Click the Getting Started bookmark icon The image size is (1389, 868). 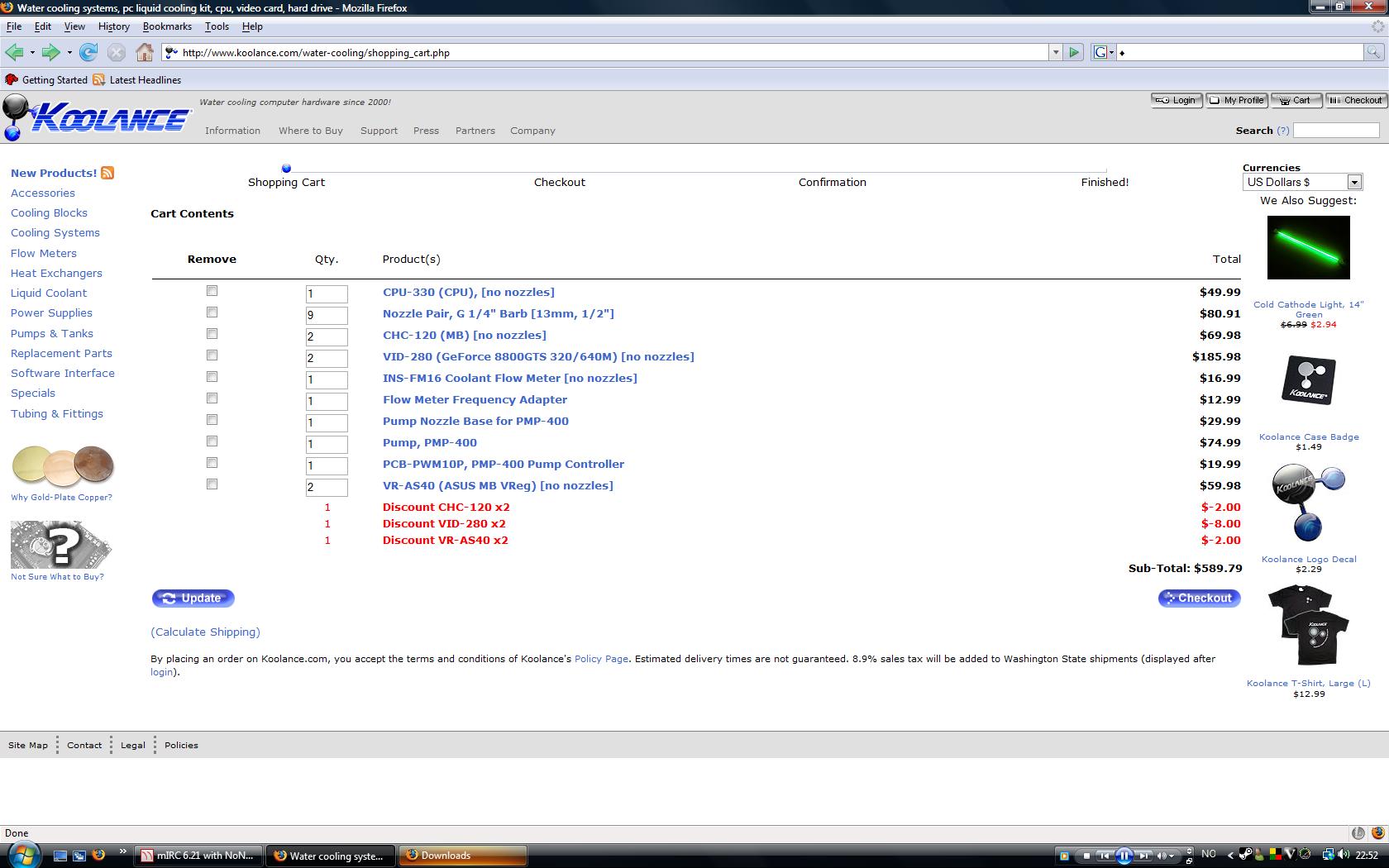(12, 80)
